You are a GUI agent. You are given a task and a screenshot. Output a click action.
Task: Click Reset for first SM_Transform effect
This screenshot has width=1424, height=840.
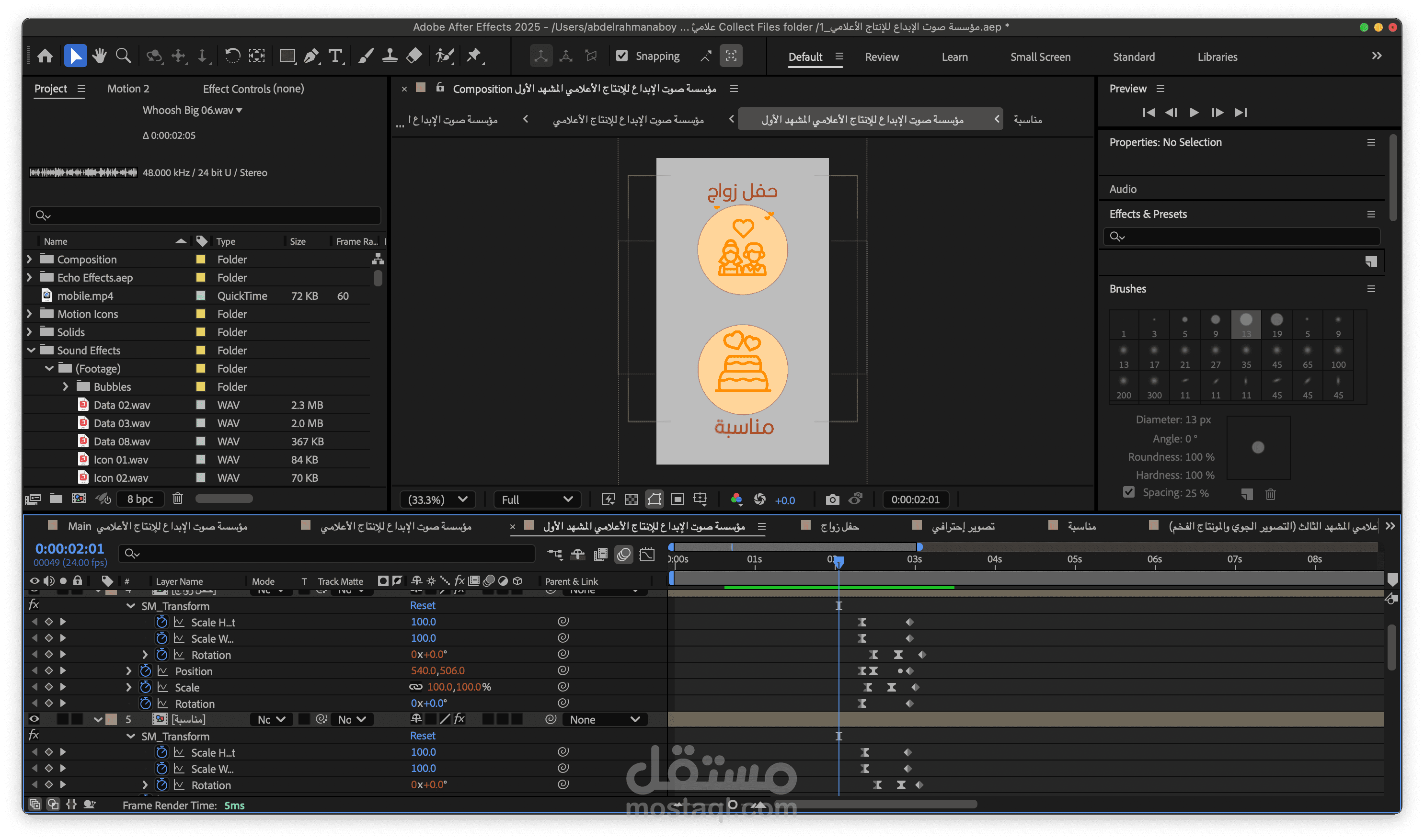[x=423, y=605]
